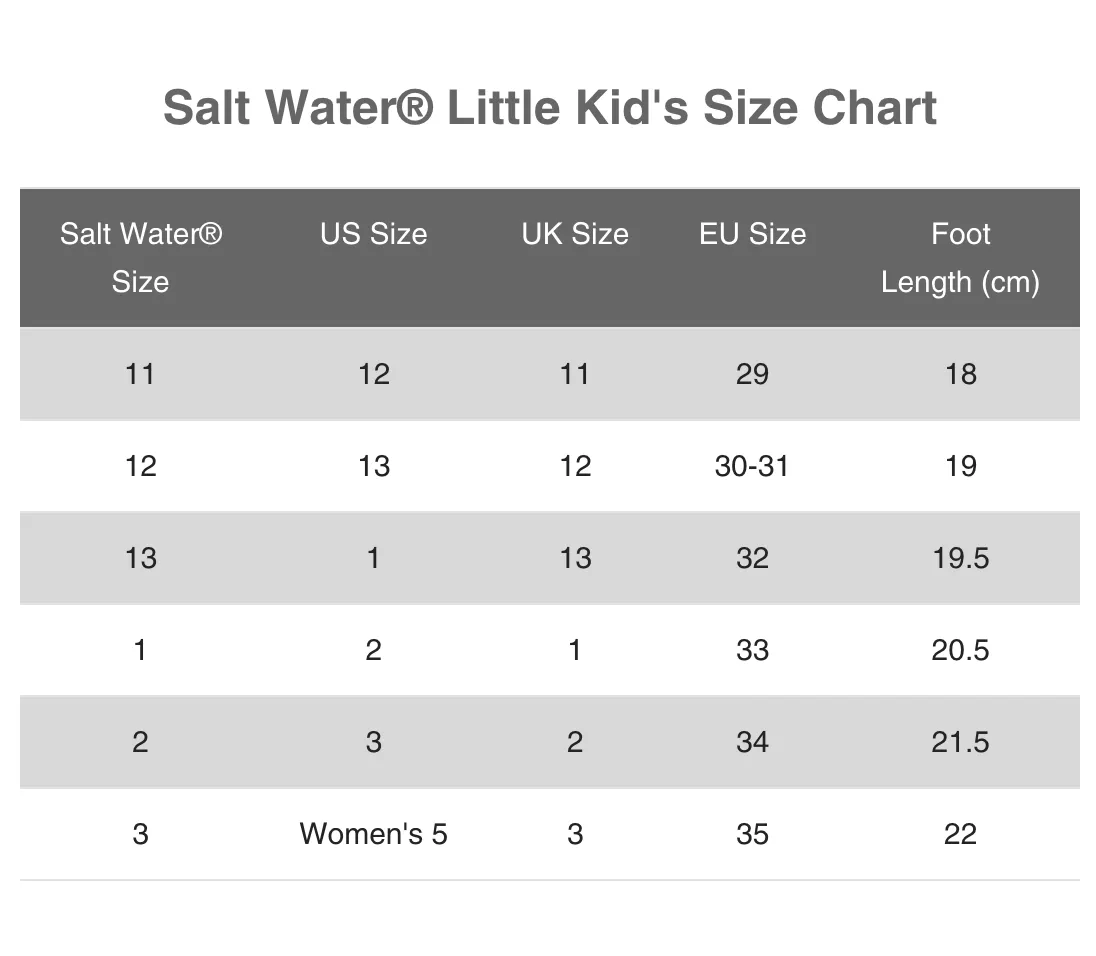This screenshot has height=956, width=1096.
Task: Select the foot length 19 cell
Action: [960, 466]
